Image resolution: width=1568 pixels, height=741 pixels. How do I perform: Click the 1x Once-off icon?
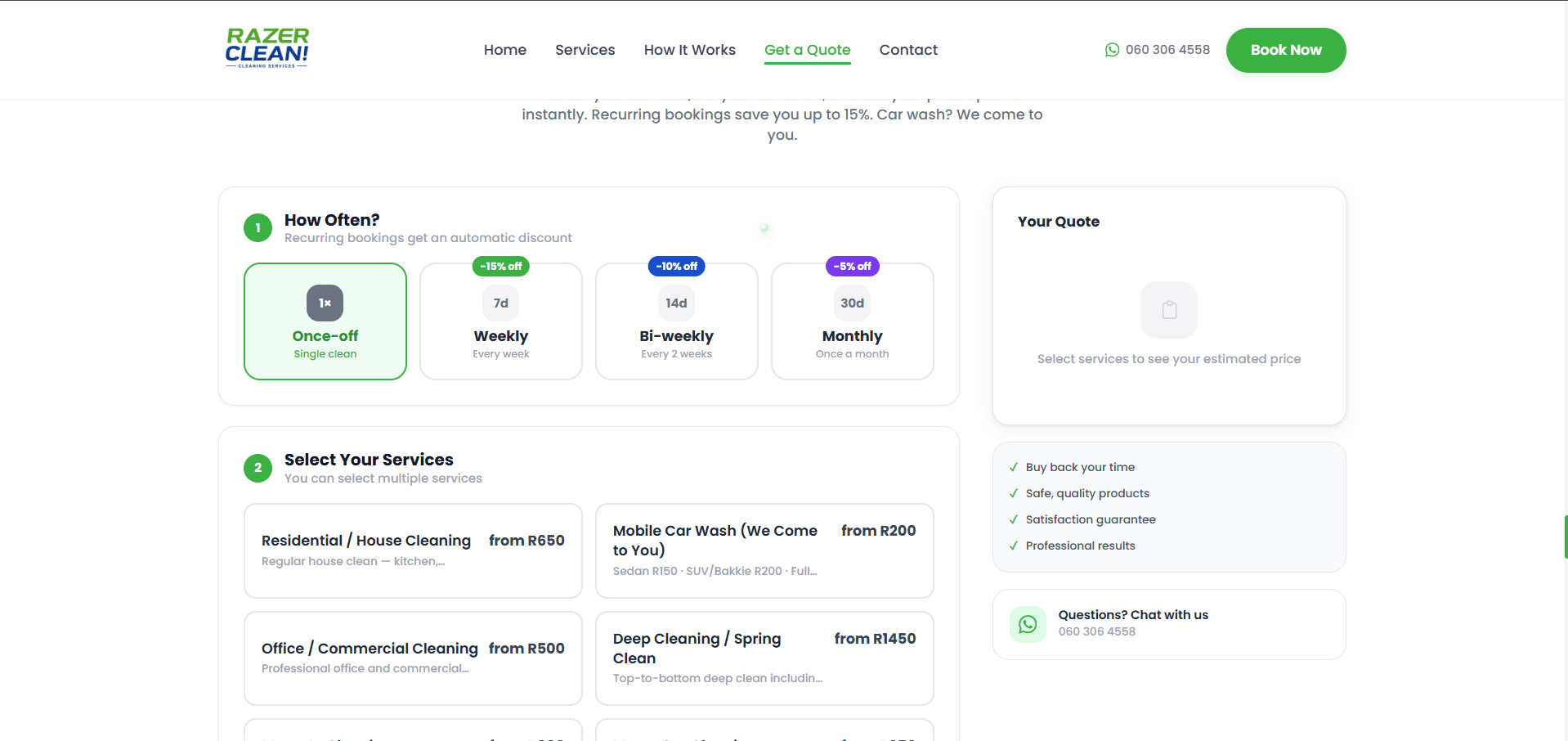325,303
